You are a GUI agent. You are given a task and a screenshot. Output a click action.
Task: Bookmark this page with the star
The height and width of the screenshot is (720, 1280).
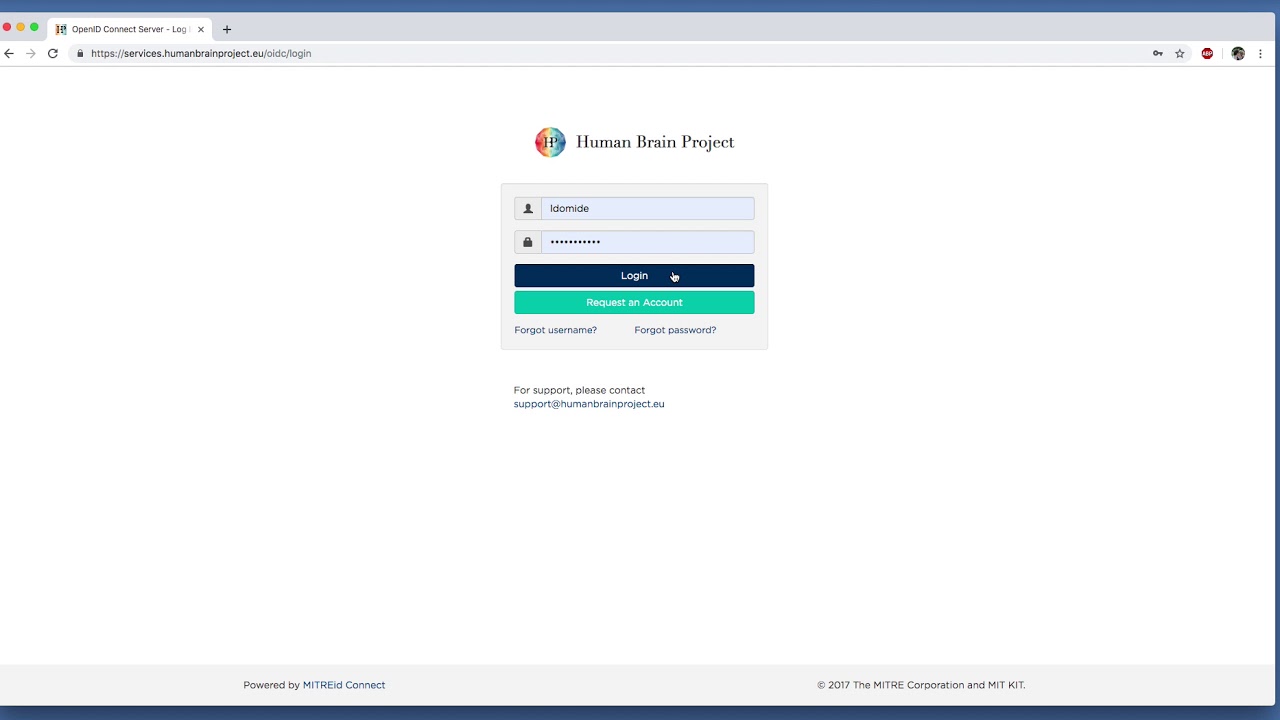pos(1180,54)
